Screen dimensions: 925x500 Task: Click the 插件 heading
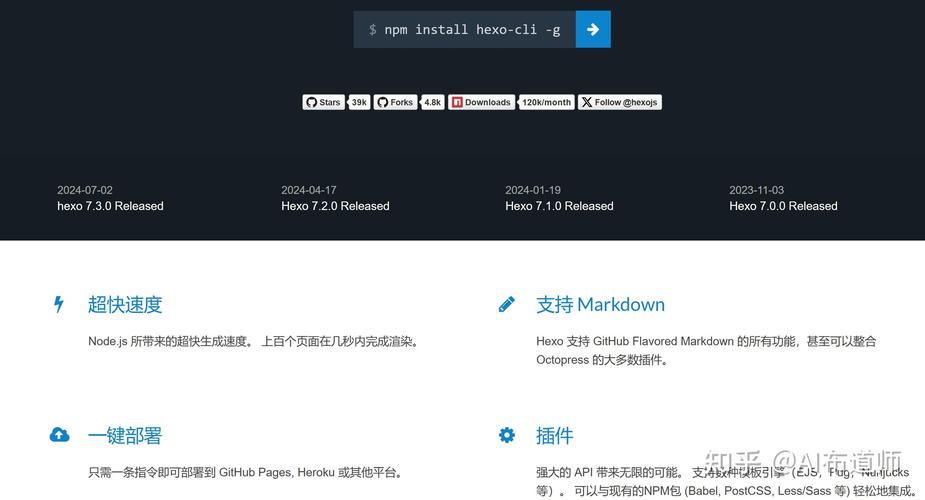(555, 435)
